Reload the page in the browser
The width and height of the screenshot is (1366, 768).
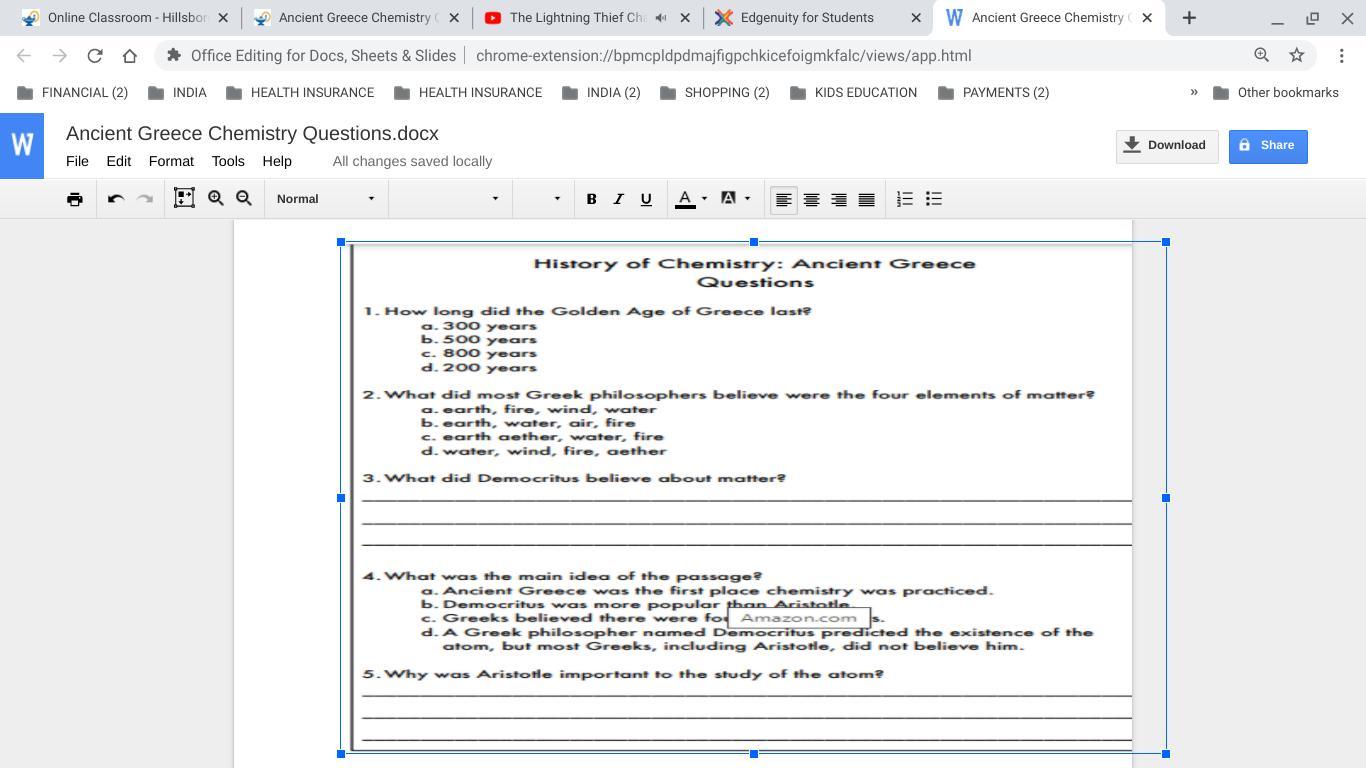pyautogui.click(x=95, y=56)
